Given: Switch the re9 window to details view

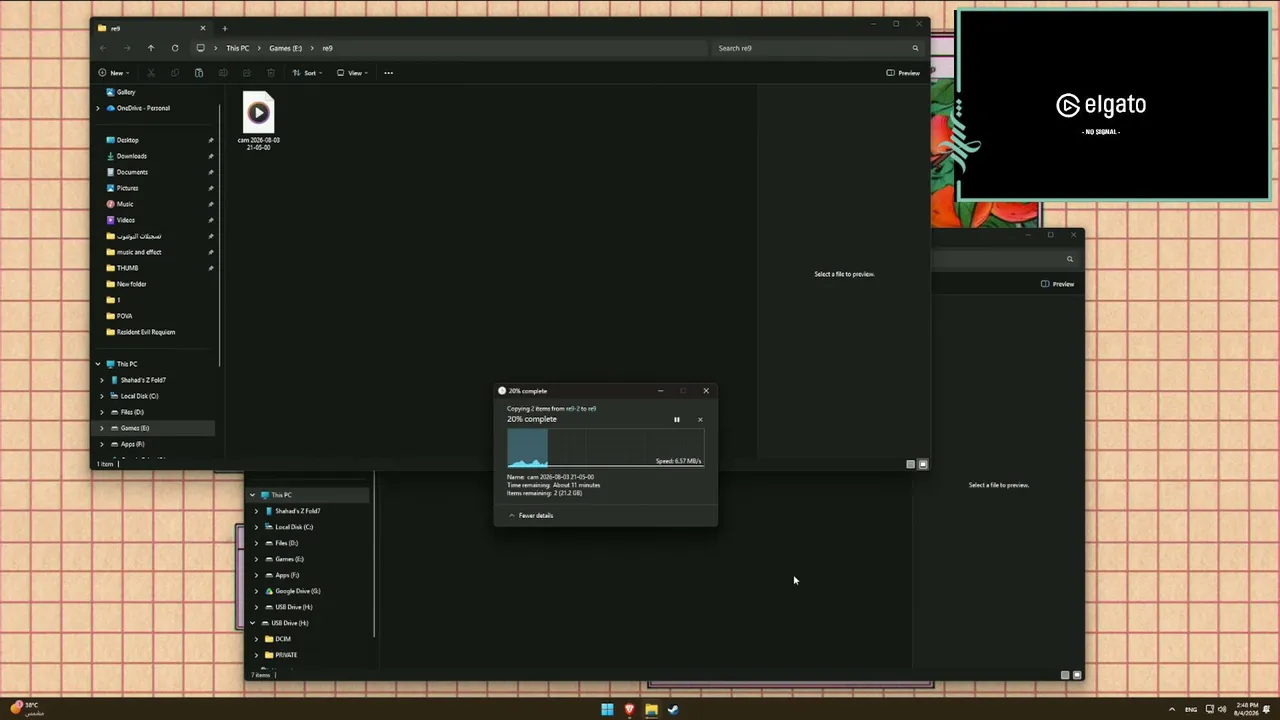Looking at the screenshot, I should (x=910, y=464).
